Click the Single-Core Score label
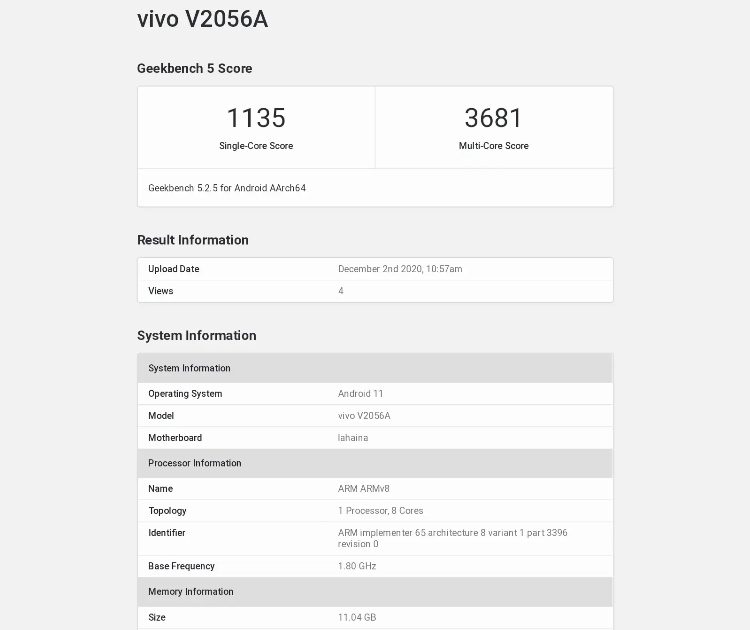The image size is (750, 630). click(x=256, y=146)
